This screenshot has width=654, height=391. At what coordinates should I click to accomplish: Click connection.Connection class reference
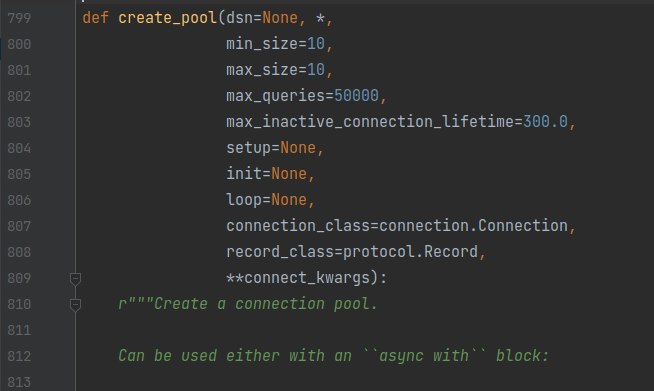click(473, 226)
